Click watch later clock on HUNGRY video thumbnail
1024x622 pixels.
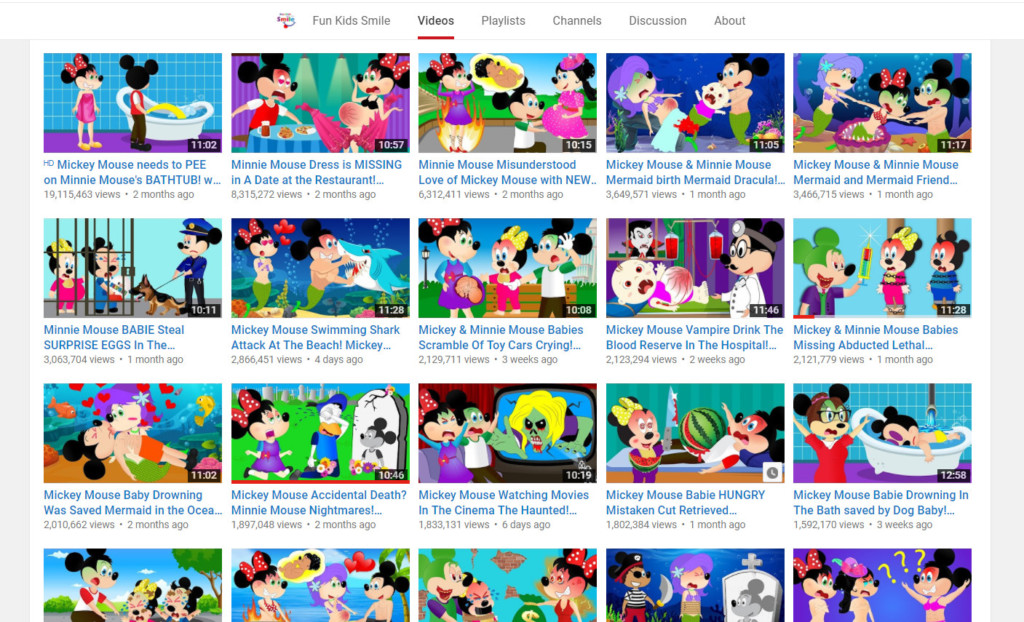(772, 472)
